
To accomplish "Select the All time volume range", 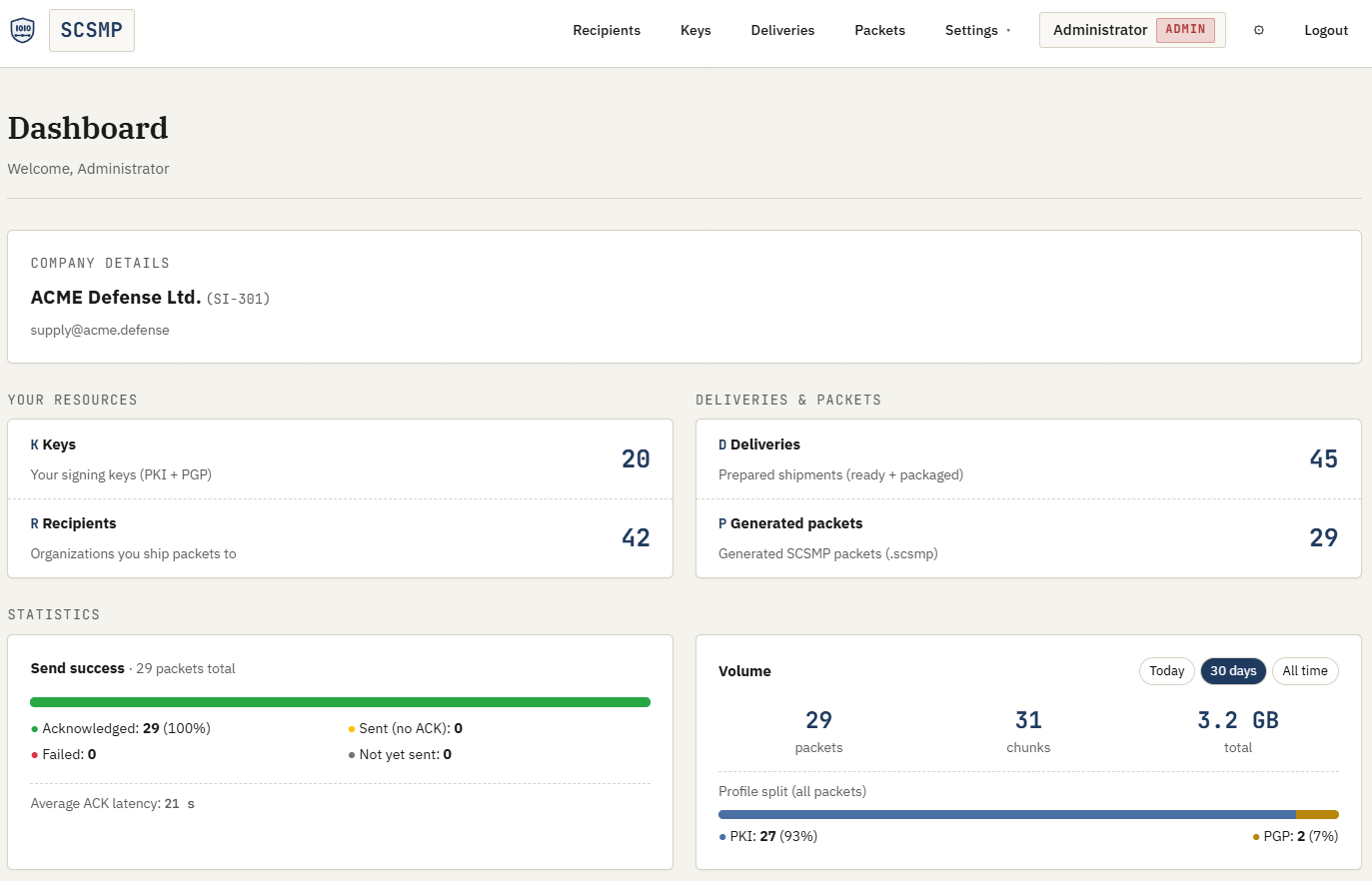I will tap(1305, 671).
